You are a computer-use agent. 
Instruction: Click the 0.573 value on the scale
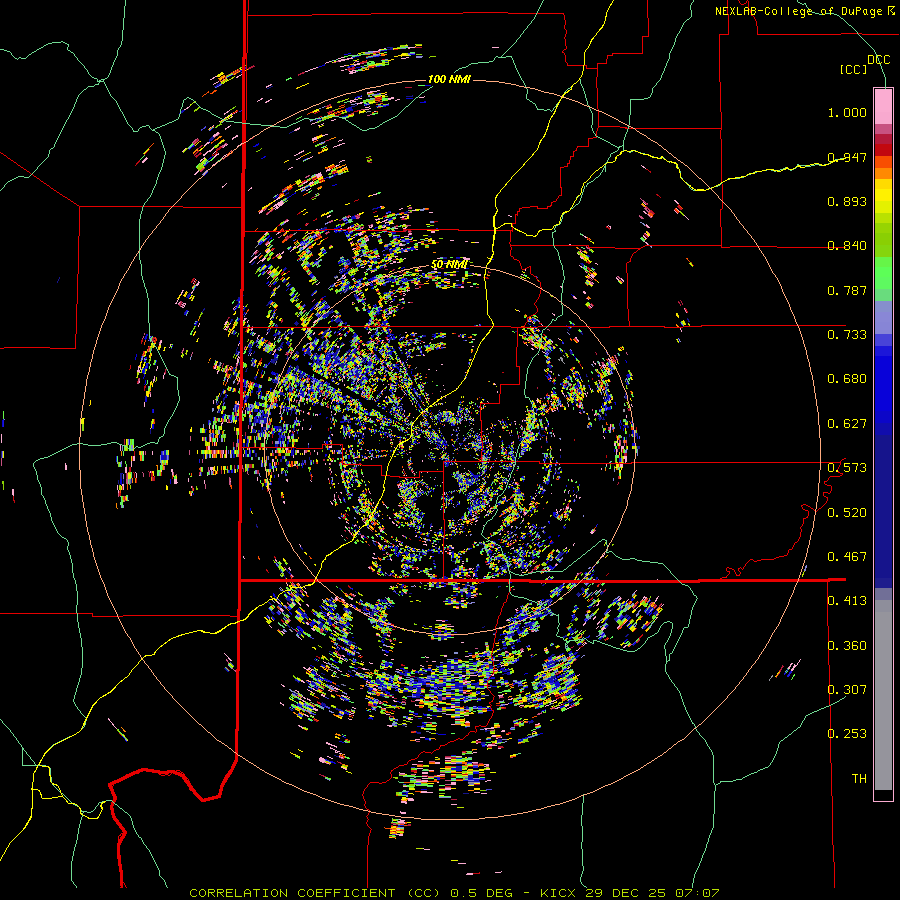click(x=847, y=468)
